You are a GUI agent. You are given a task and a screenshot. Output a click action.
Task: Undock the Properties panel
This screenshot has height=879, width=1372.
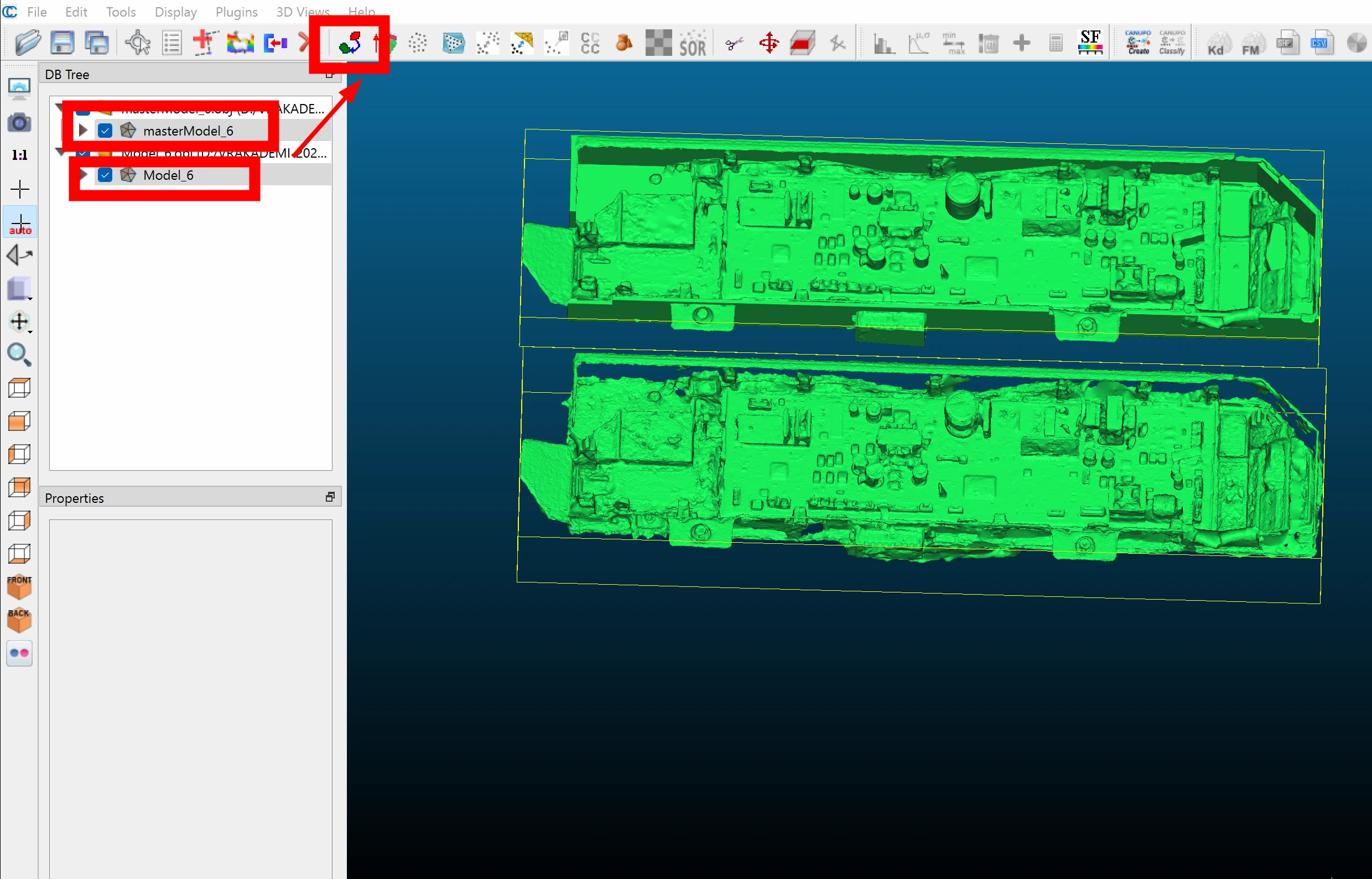[x=330, y=497]
